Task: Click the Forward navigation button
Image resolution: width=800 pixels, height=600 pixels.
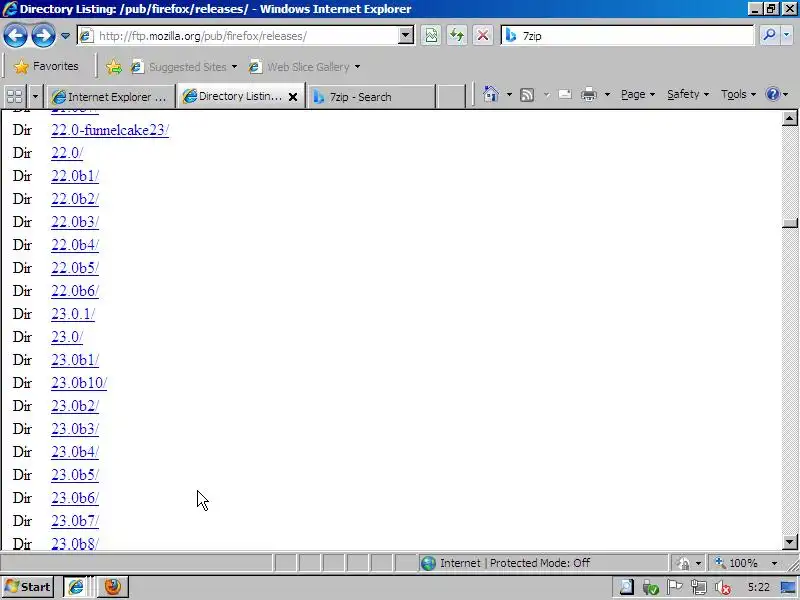Action: 43,36
